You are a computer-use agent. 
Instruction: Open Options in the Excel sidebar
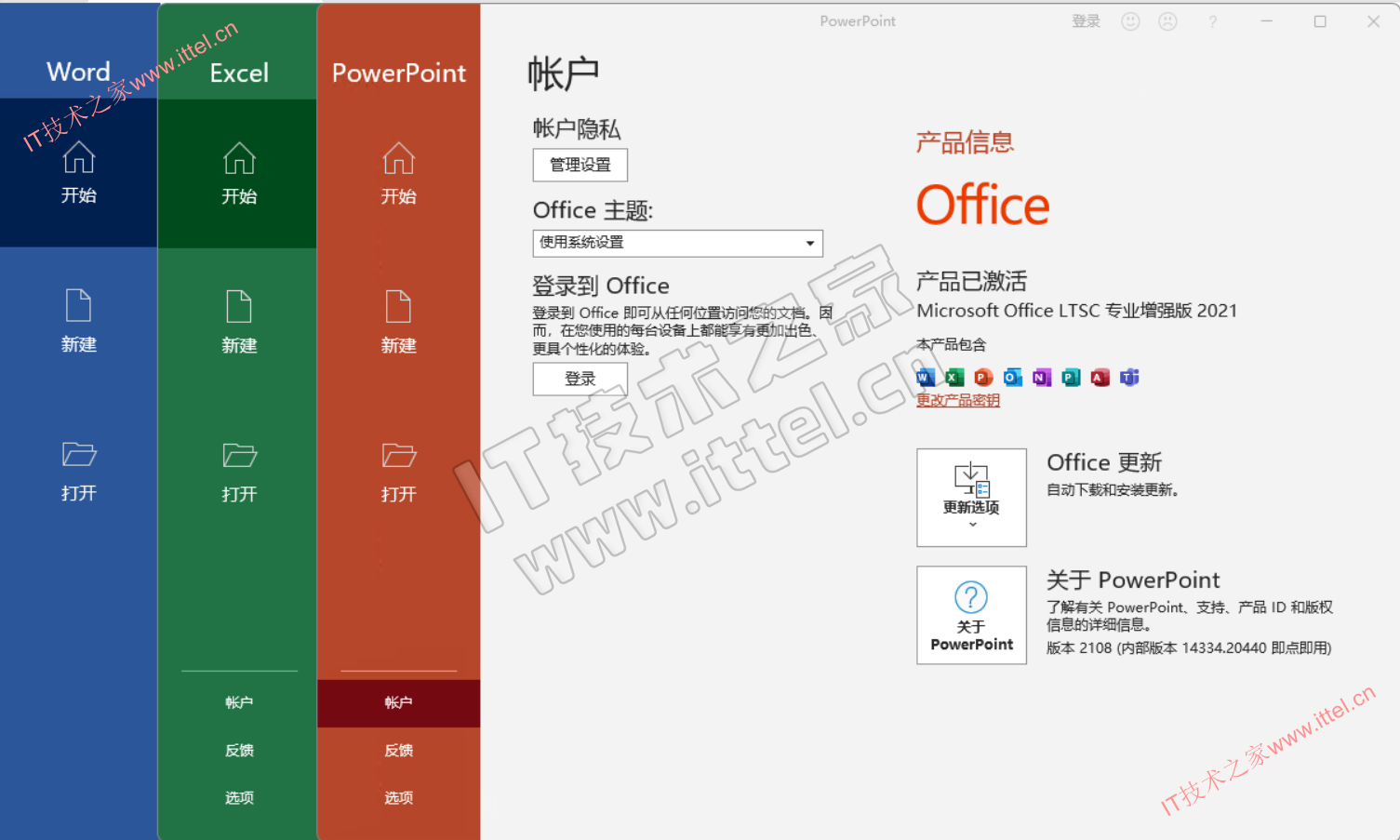point(239,797)
